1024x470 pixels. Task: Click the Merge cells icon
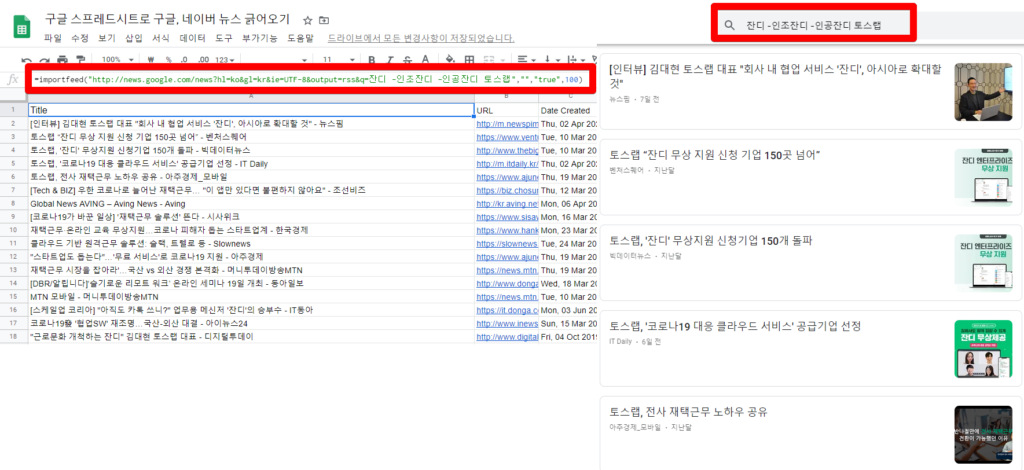pyautogui.click(x=488, y=59)
